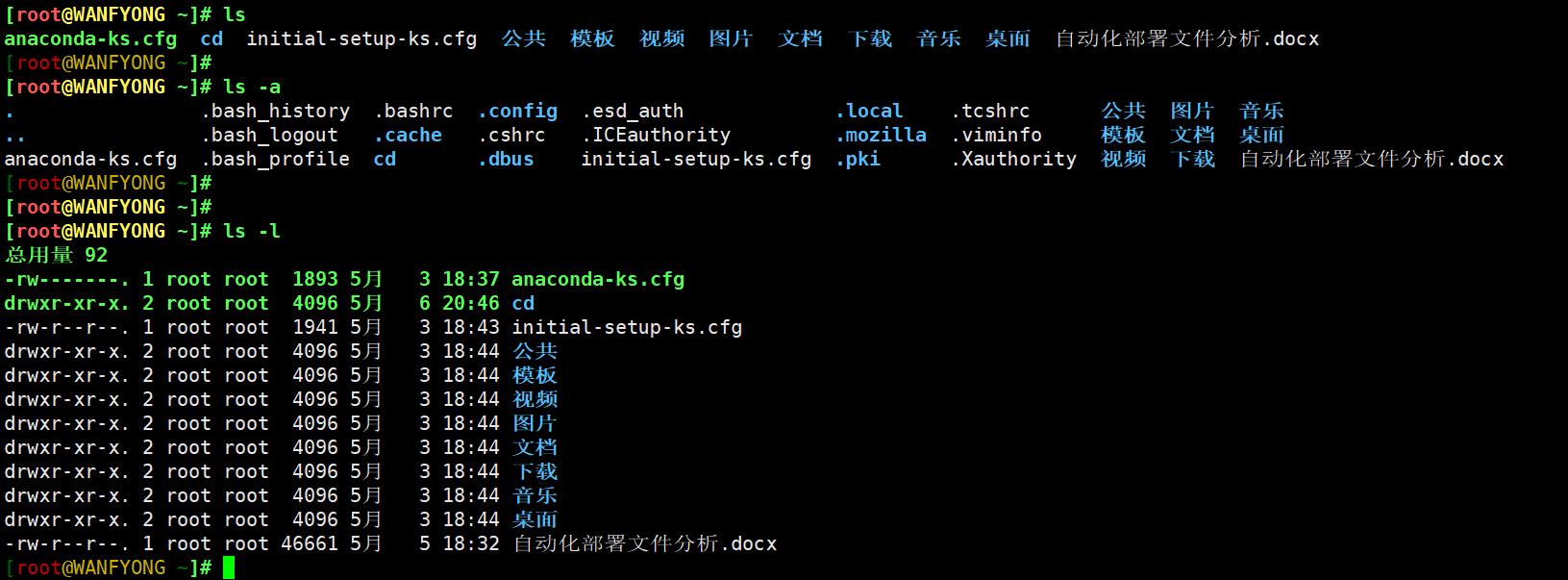Screen dimensions: 1568x580
Task: Select the .Xauthority file name
Action: 1014,160
